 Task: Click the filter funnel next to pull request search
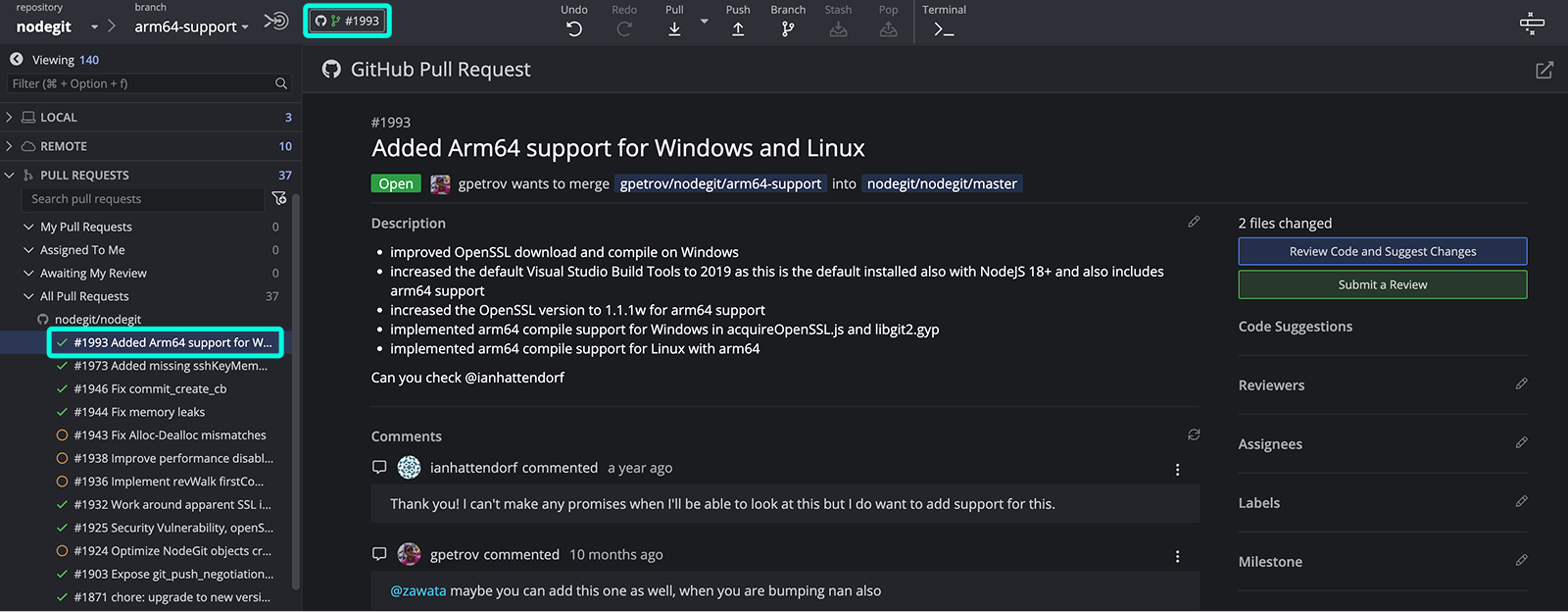tap(279, 198)
